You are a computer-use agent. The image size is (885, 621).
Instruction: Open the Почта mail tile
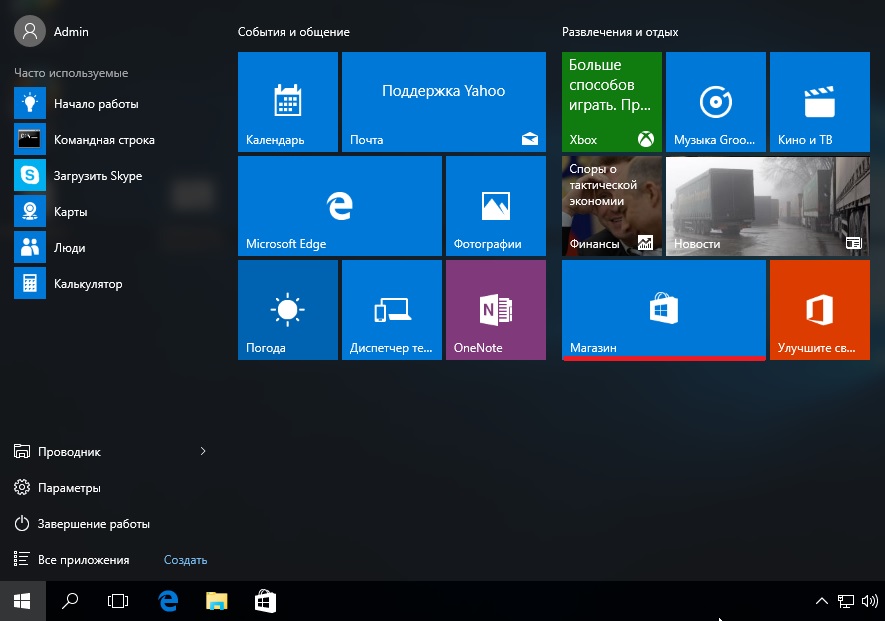click(x=444, y=102)
